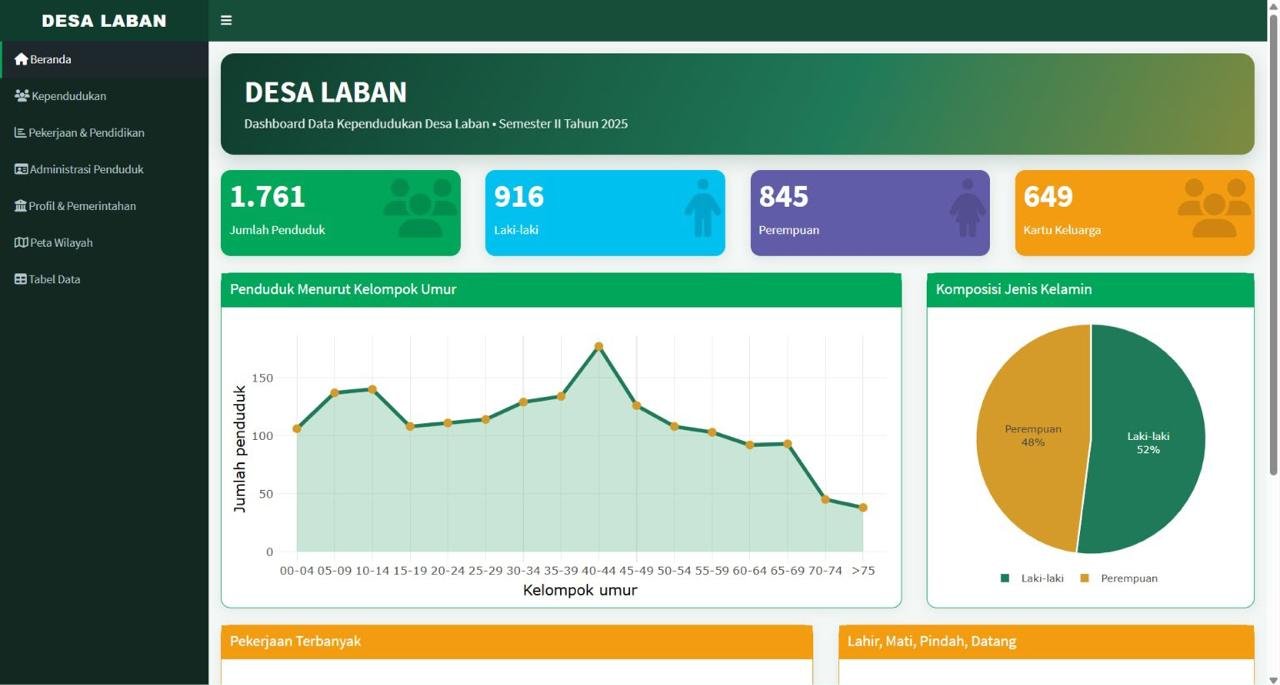The width and height of the screenshot is (1280, 685).
Task: Click the Kartu Keluarga 649 card
Action: click(1134, 213)
